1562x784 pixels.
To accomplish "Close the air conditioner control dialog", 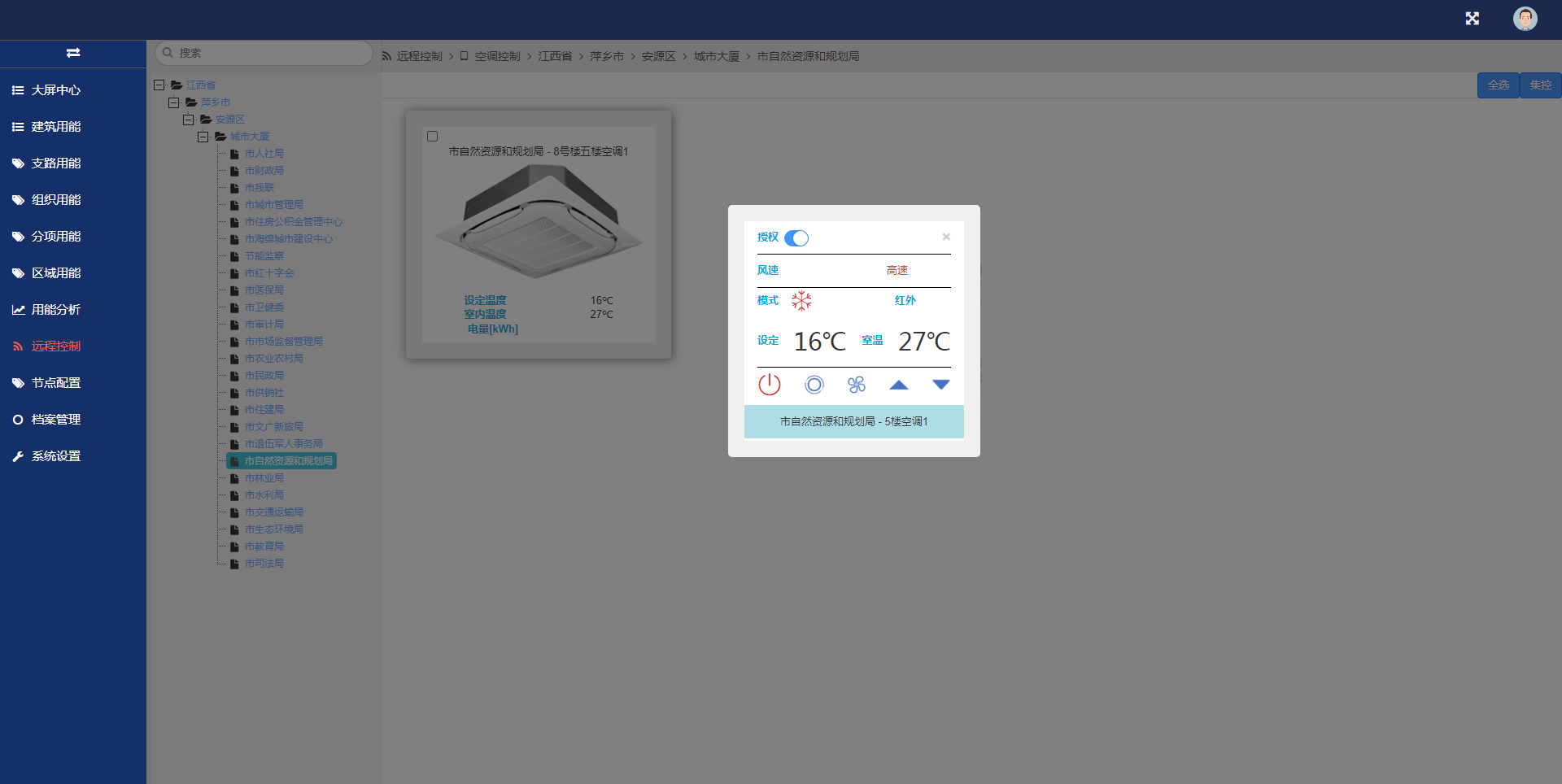I will click(946, 237).
